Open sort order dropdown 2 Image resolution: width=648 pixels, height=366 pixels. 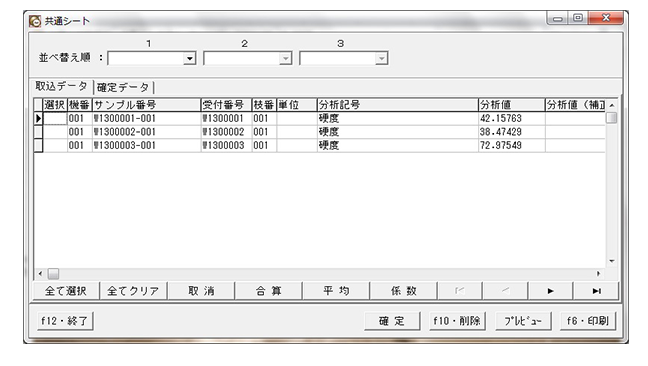[x=286, y=58]
